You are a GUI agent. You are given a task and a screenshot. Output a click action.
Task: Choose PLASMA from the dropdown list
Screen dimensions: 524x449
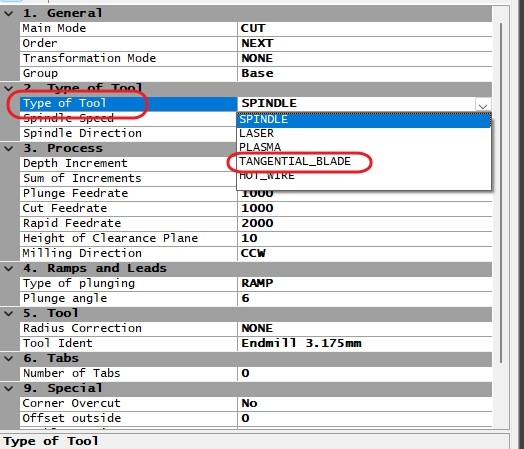(x=364, y=147)
